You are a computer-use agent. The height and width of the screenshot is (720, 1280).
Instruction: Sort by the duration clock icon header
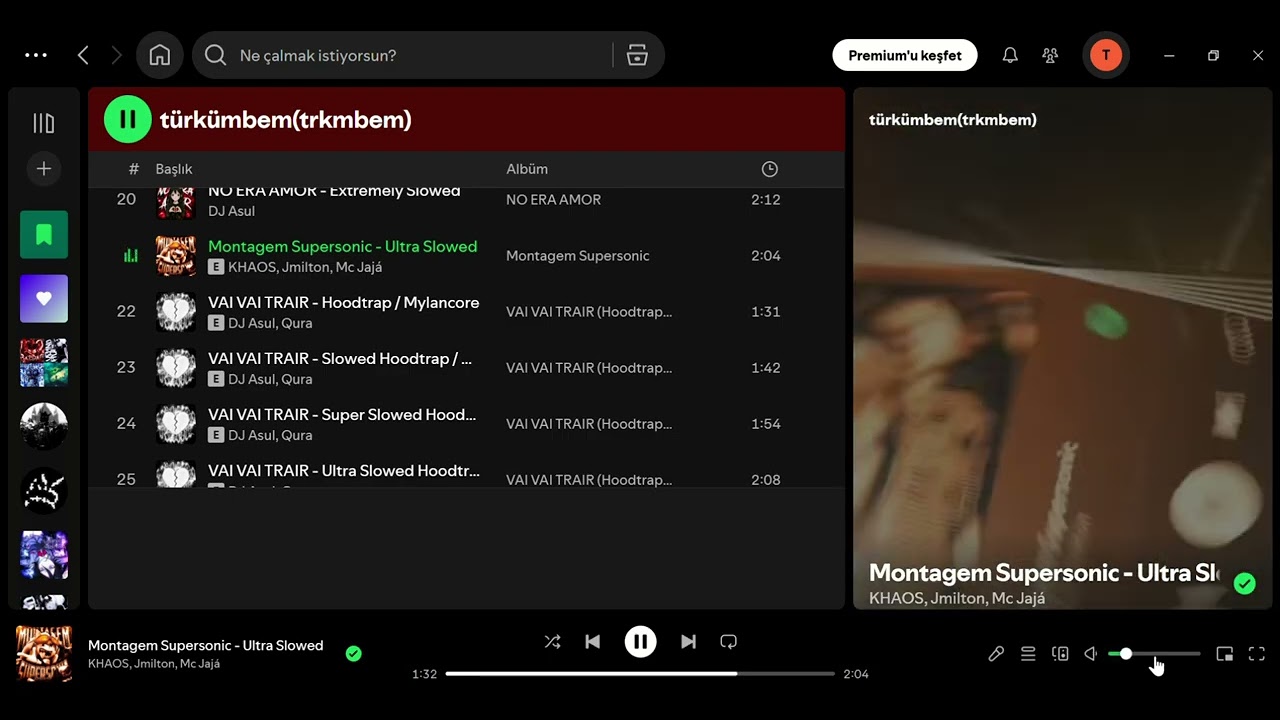click(769, 169)
